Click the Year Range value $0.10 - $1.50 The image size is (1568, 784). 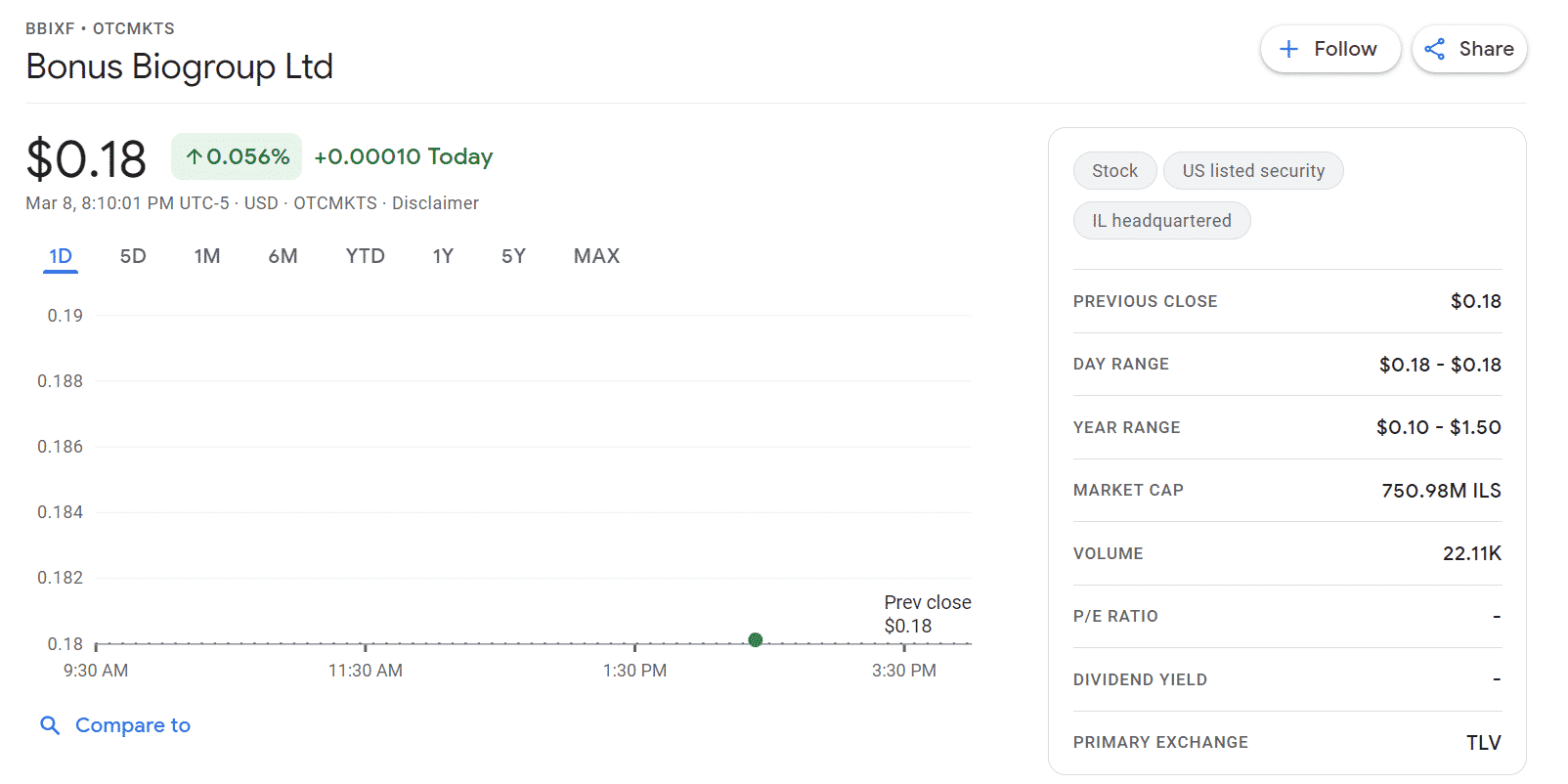click(x=1439, y=427)
